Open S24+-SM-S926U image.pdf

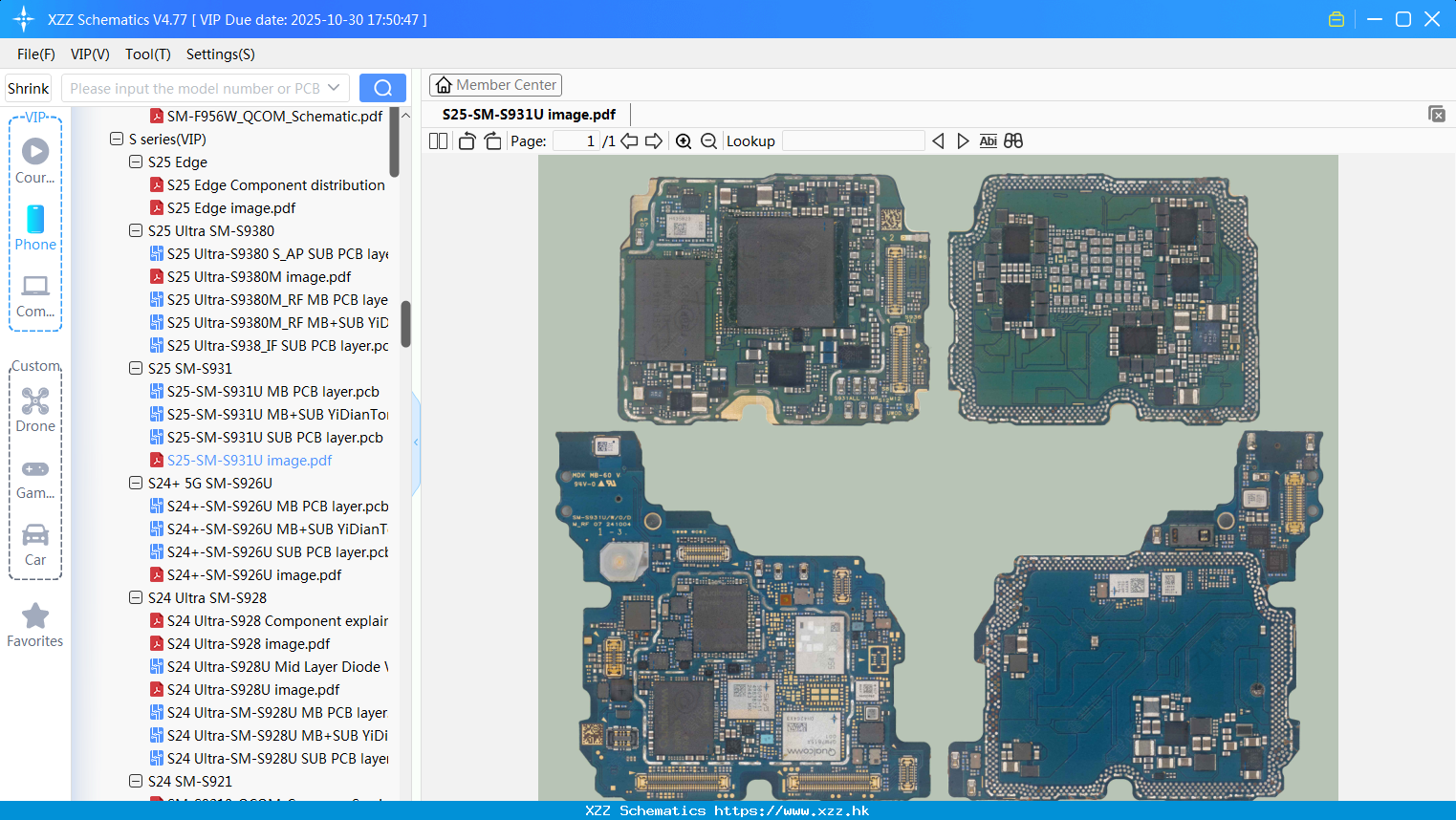[246, 574]
